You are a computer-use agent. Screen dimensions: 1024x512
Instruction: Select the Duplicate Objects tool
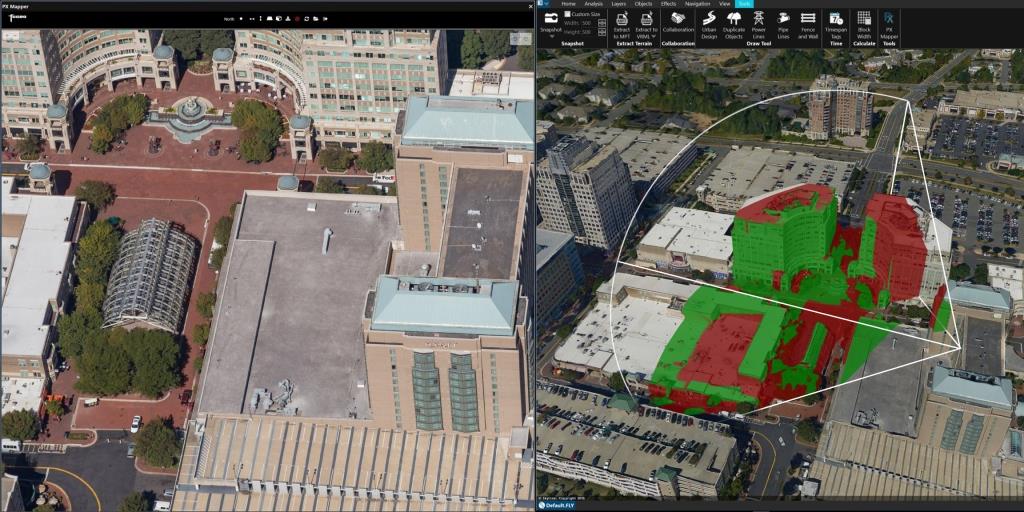tap(734, 25)
